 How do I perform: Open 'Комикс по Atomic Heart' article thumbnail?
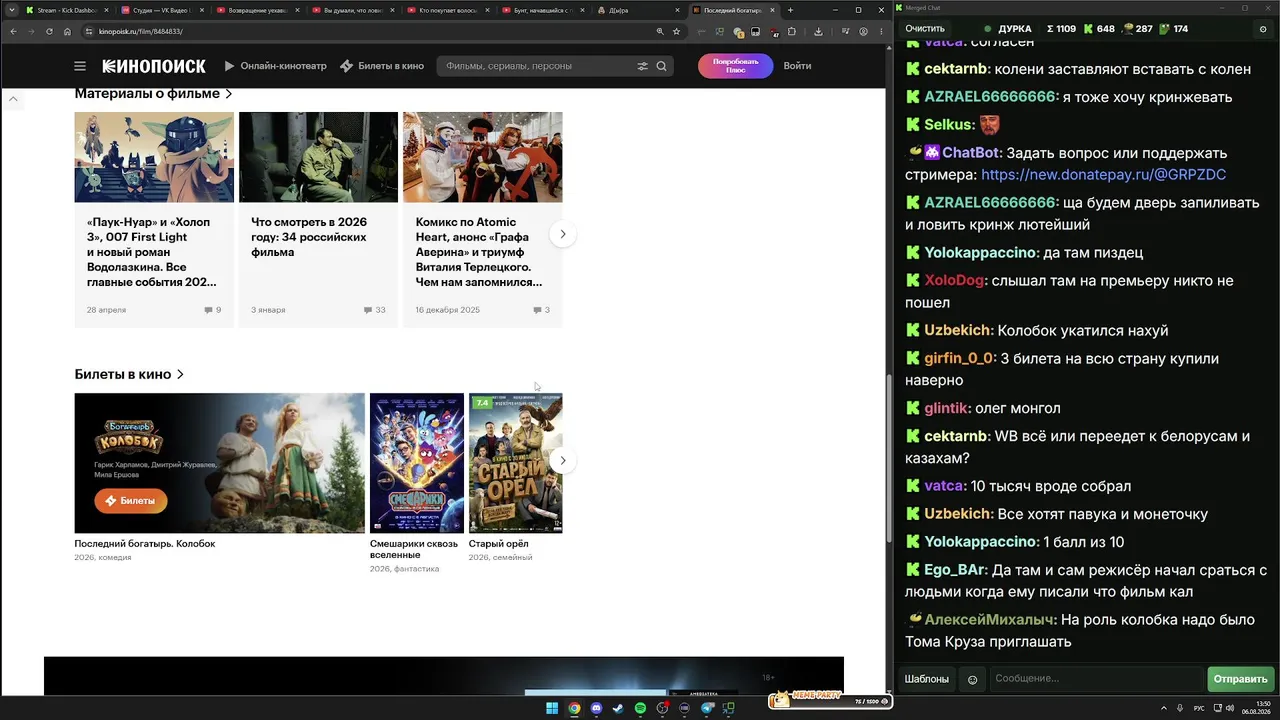point(483,157)
